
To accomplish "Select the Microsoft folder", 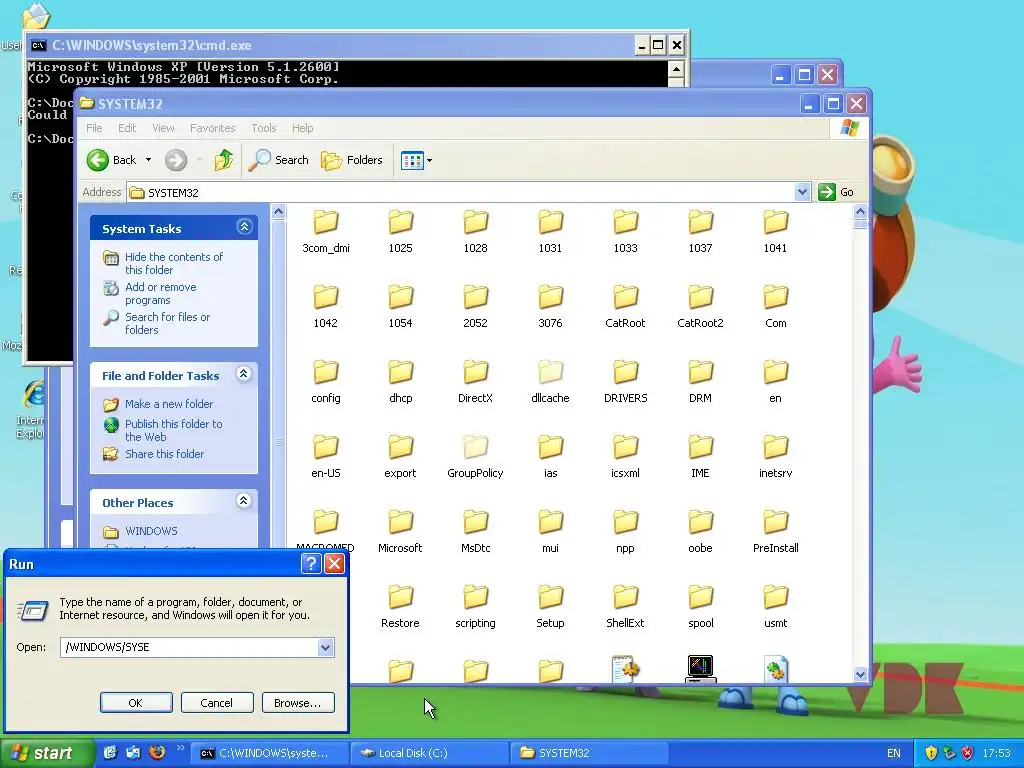I will 400,532.
